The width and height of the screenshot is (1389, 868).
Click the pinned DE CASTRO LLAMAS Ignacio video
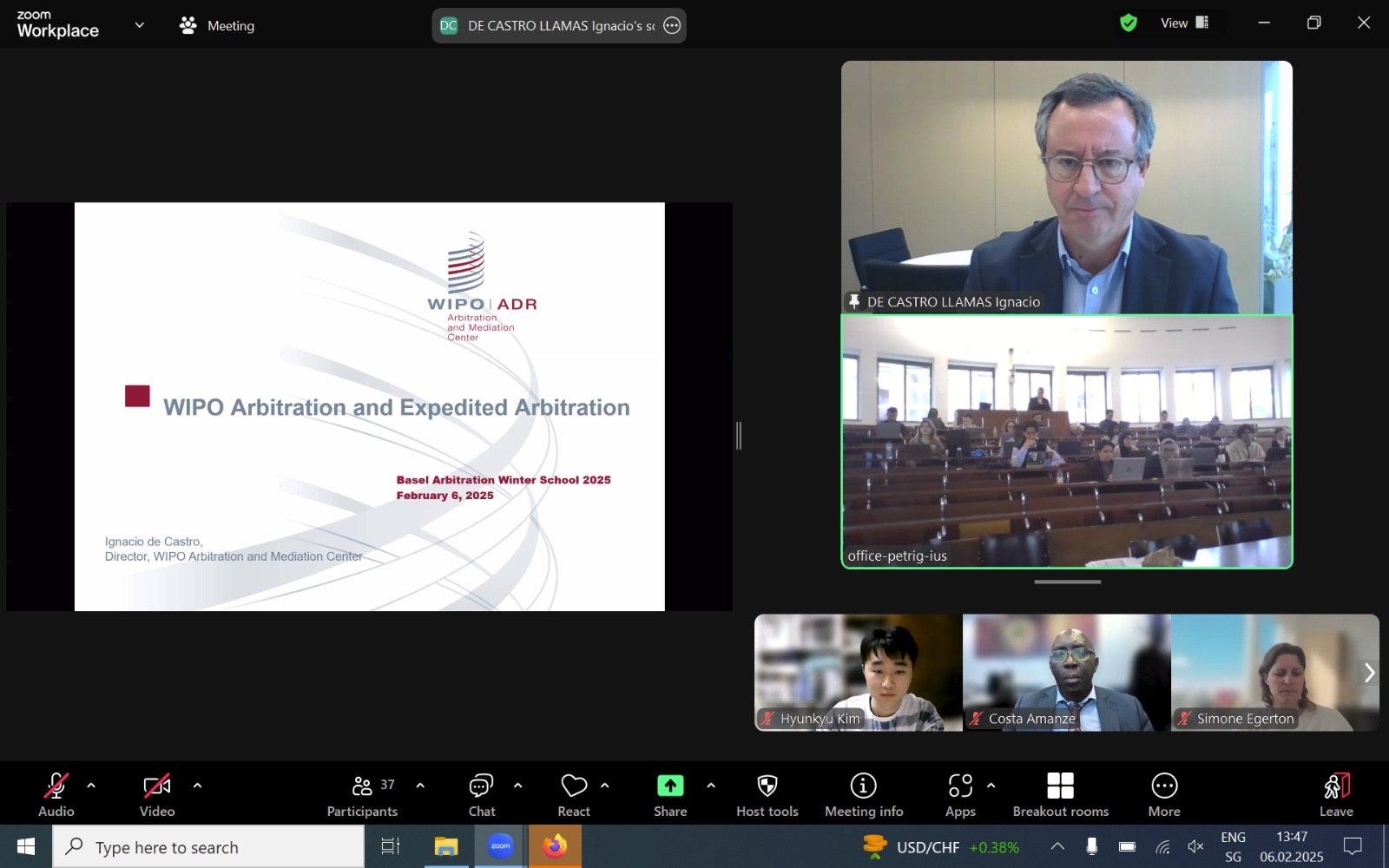(x=1067, y=187)
